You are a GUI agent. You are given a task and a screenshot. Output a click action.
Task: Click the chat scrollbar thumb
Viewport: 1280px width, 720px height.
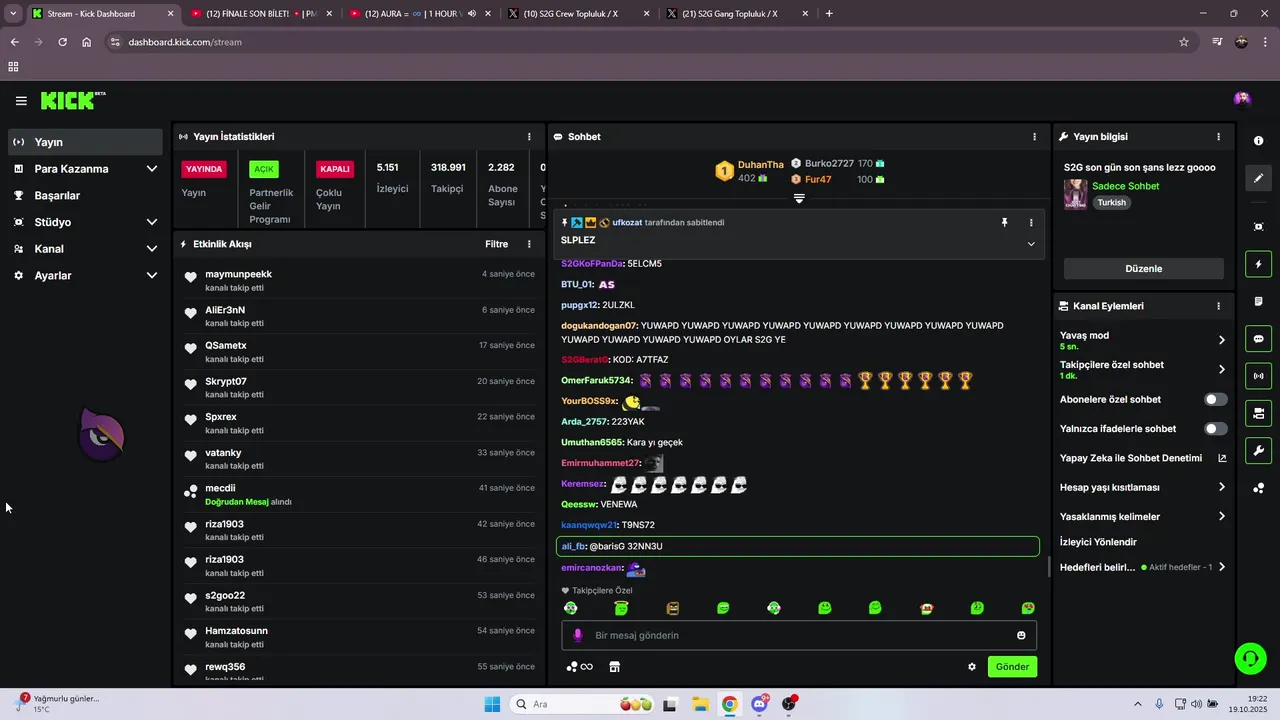pos(1048,567)
